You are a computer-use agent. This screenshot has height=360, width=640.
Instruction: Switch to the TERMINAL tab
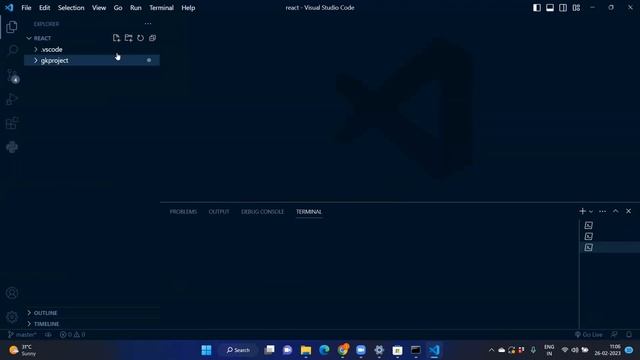pos(309,211)
